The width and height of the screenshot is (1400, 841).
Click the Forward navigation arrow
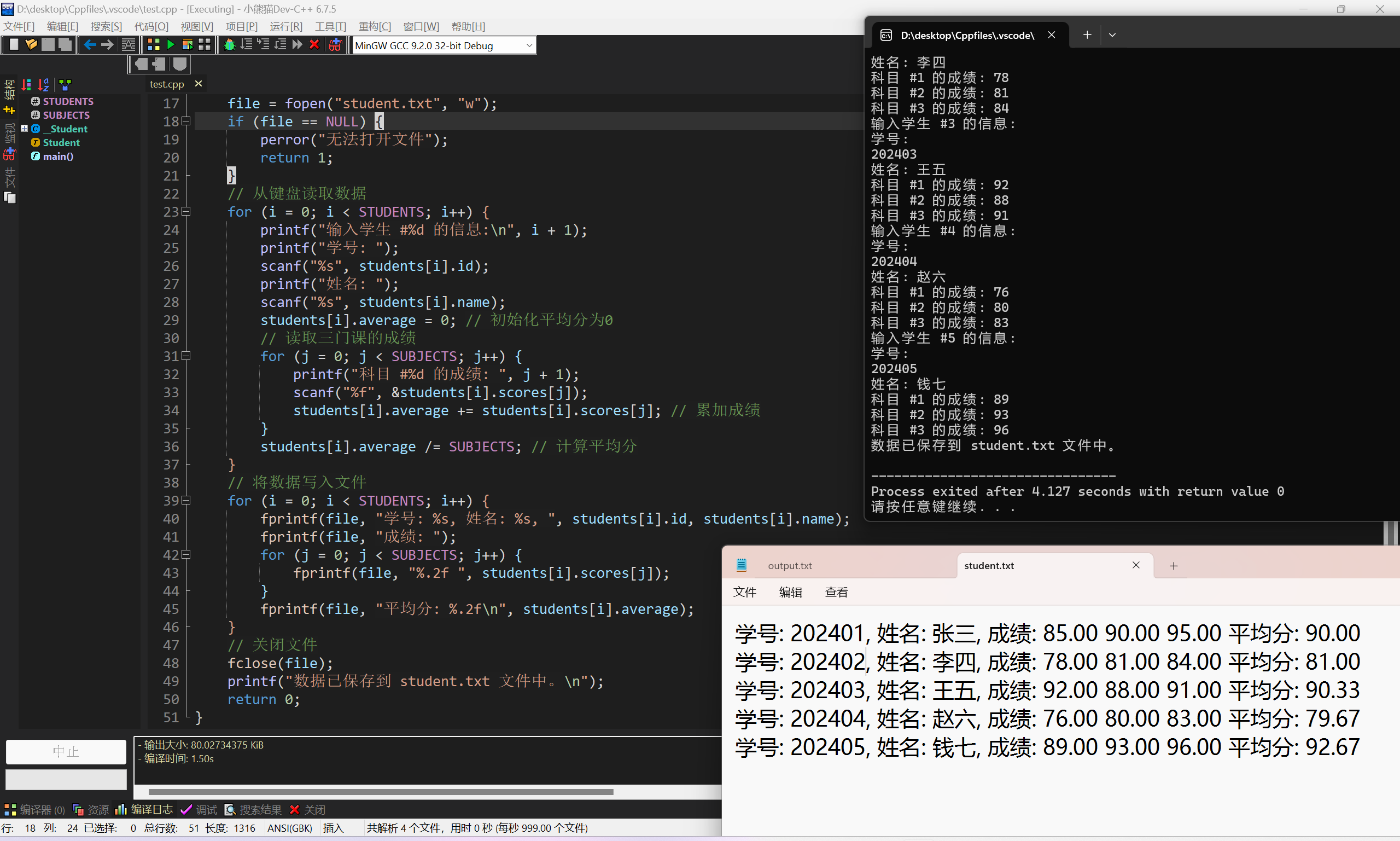click(x=107, y=45)
